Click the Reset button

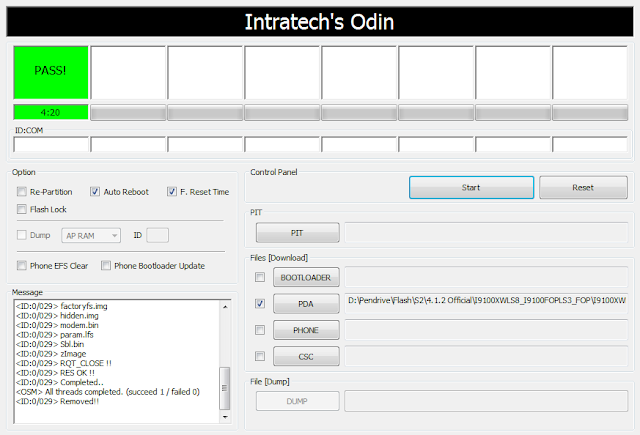coord(583,188)
